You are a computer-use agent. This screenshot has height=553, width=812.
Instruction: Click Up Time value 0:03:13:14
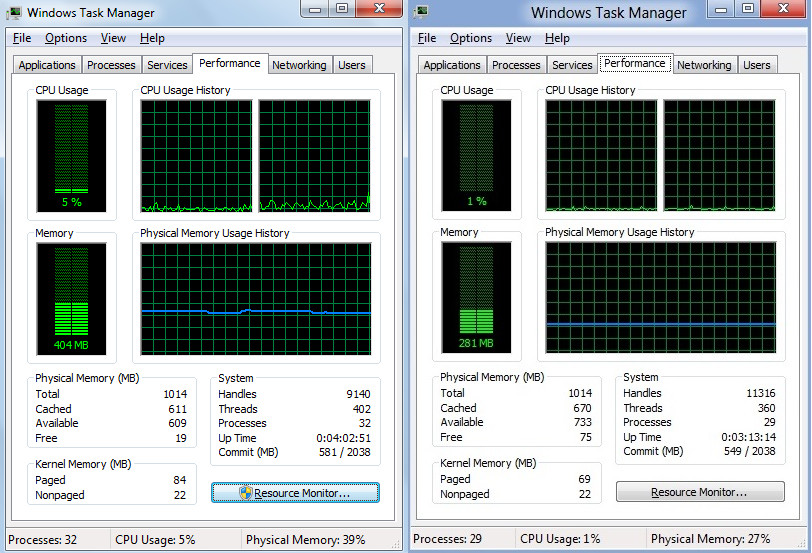point(749,437)
